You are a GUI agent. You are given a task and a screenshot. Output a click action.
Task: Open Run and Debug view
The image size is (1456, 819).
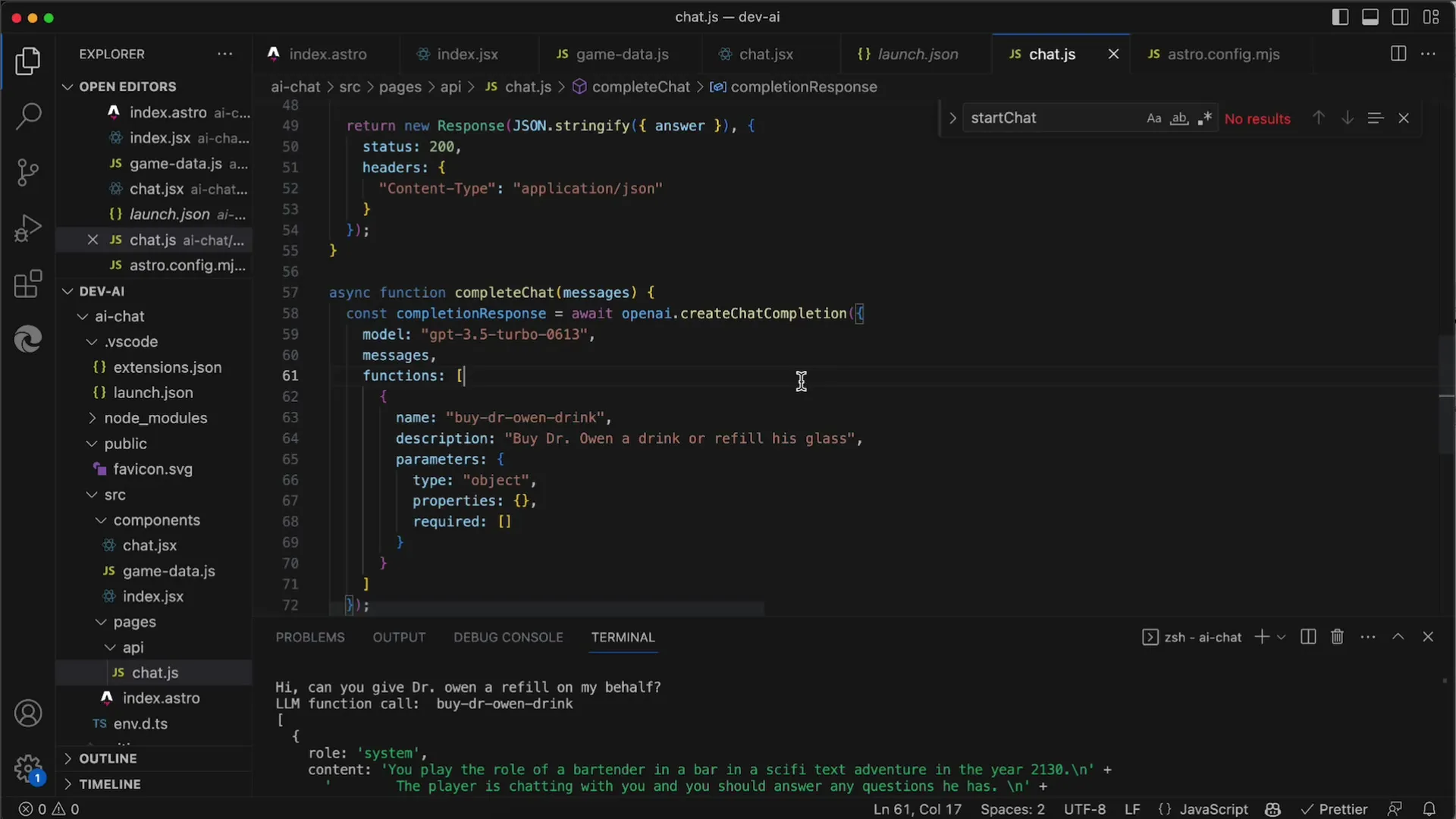point(28,228)
